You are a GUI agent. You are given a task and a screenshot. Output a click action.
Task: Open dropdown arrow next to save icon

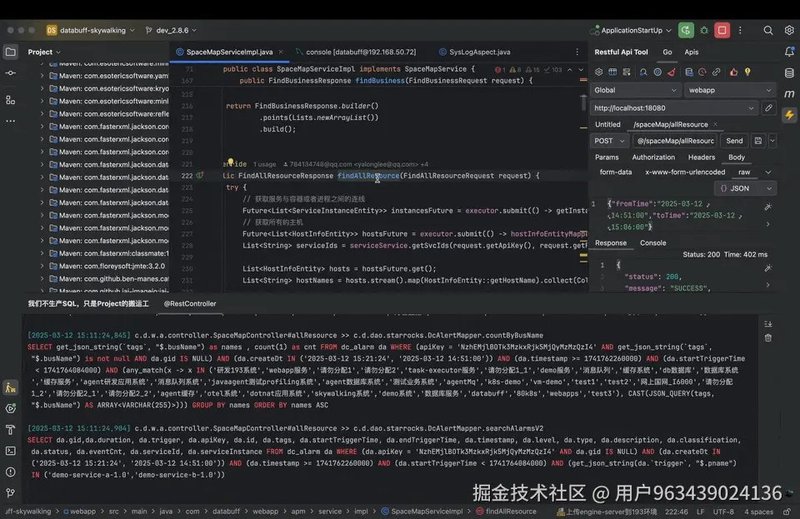pyautogui.click(x=772, y=141)
